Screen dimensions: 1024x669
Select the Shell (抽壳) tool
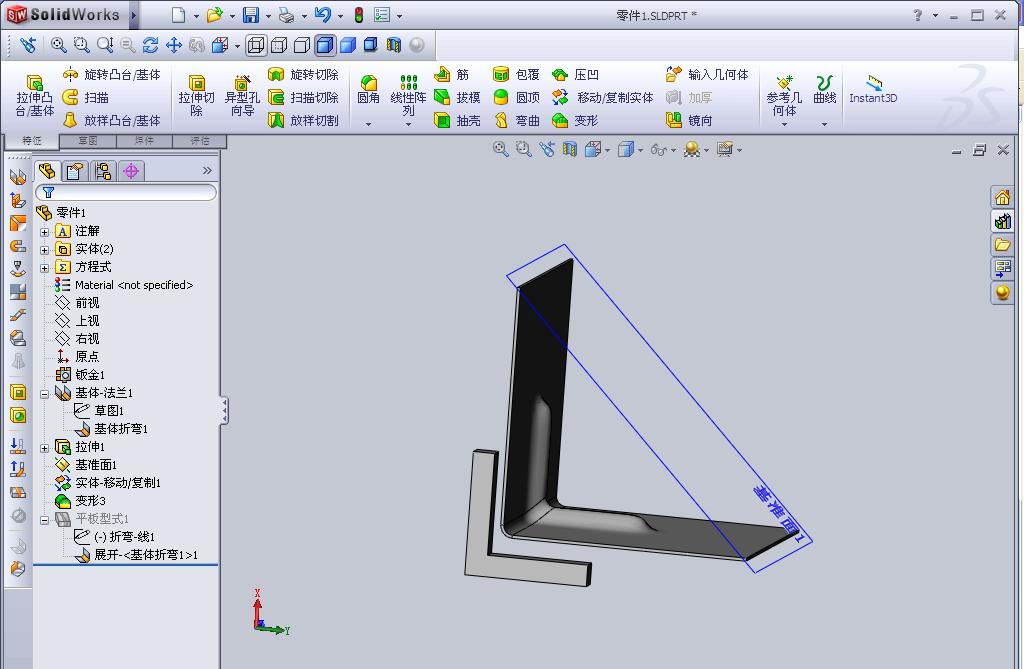tap(457, 120)
